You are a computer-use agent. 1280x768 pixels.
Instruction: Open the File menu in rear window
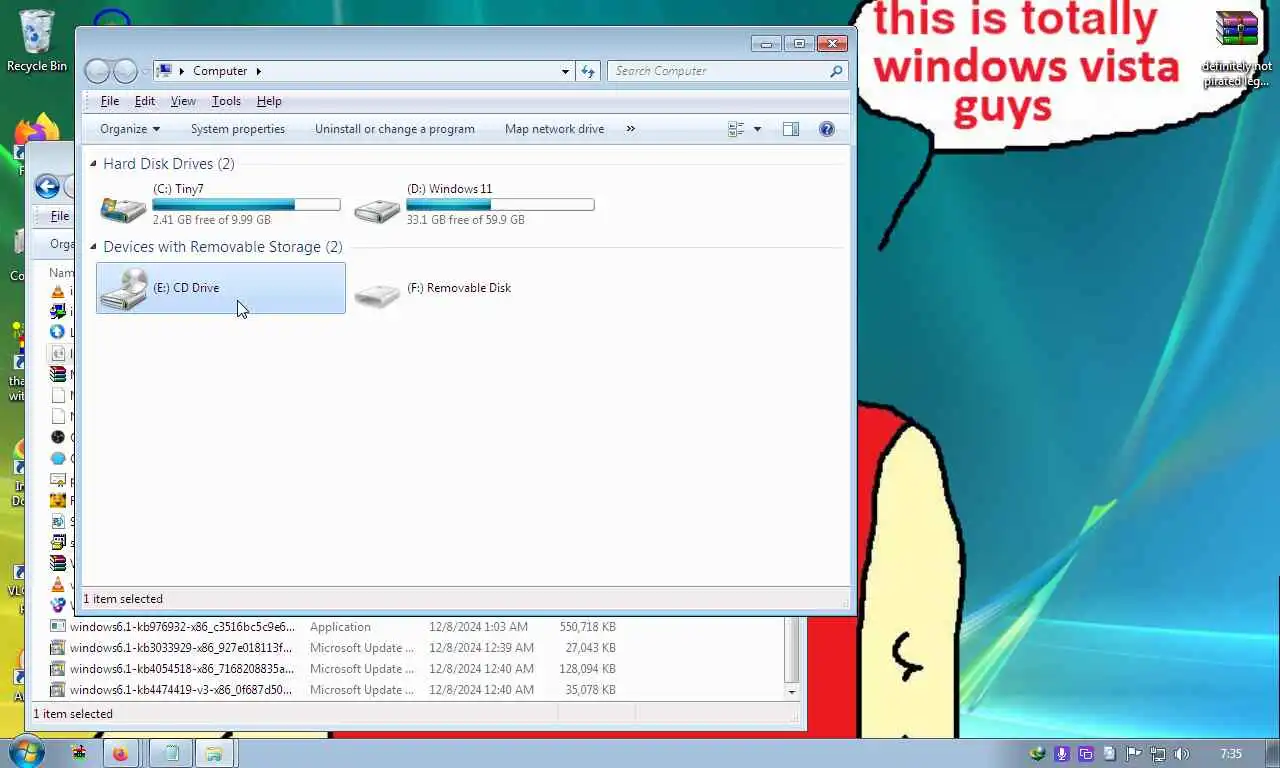pyautogui.click(x=60, y=216)
